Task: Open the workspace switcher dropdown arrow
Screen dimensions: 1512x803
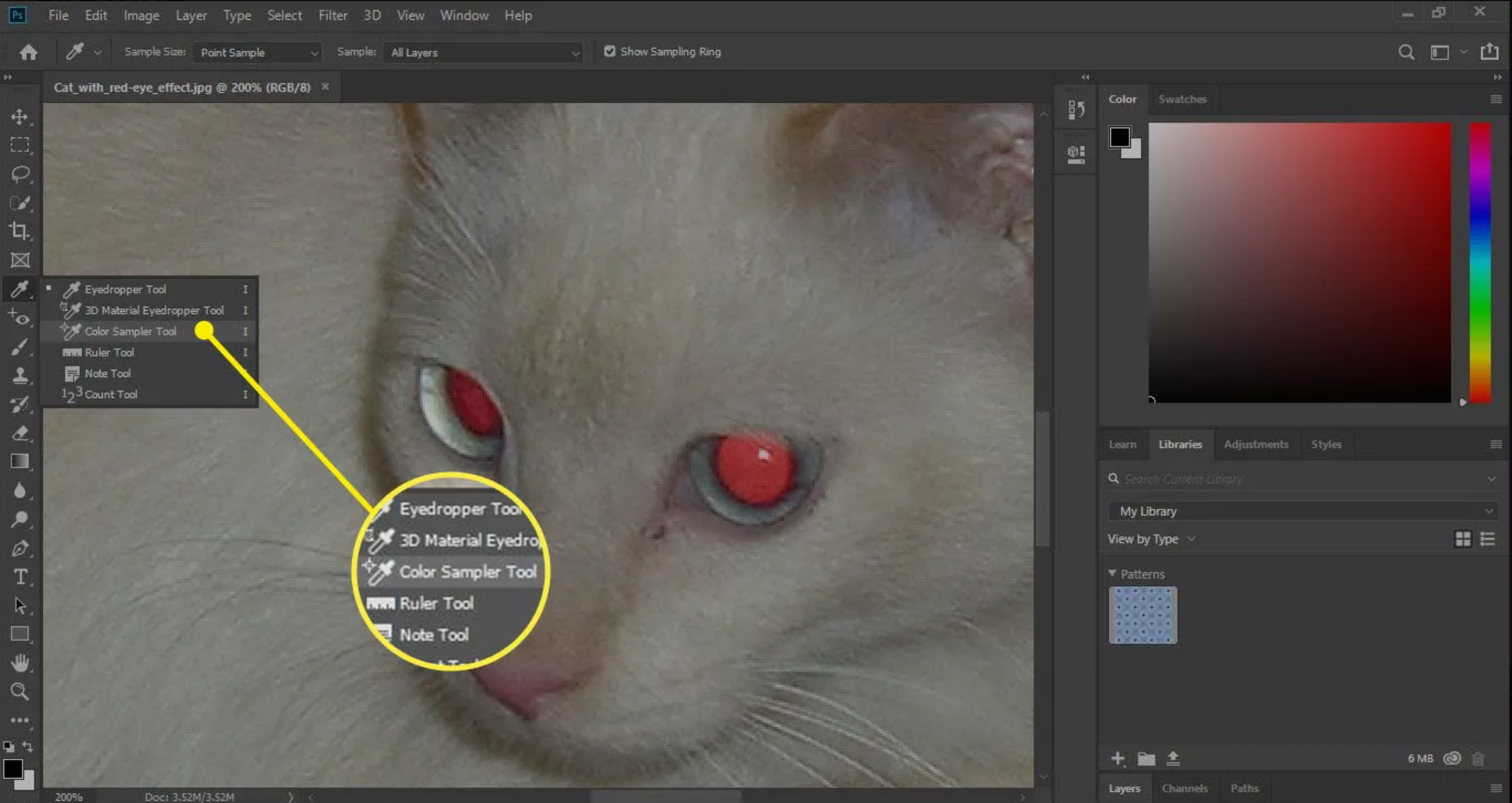Action: 1463,52
